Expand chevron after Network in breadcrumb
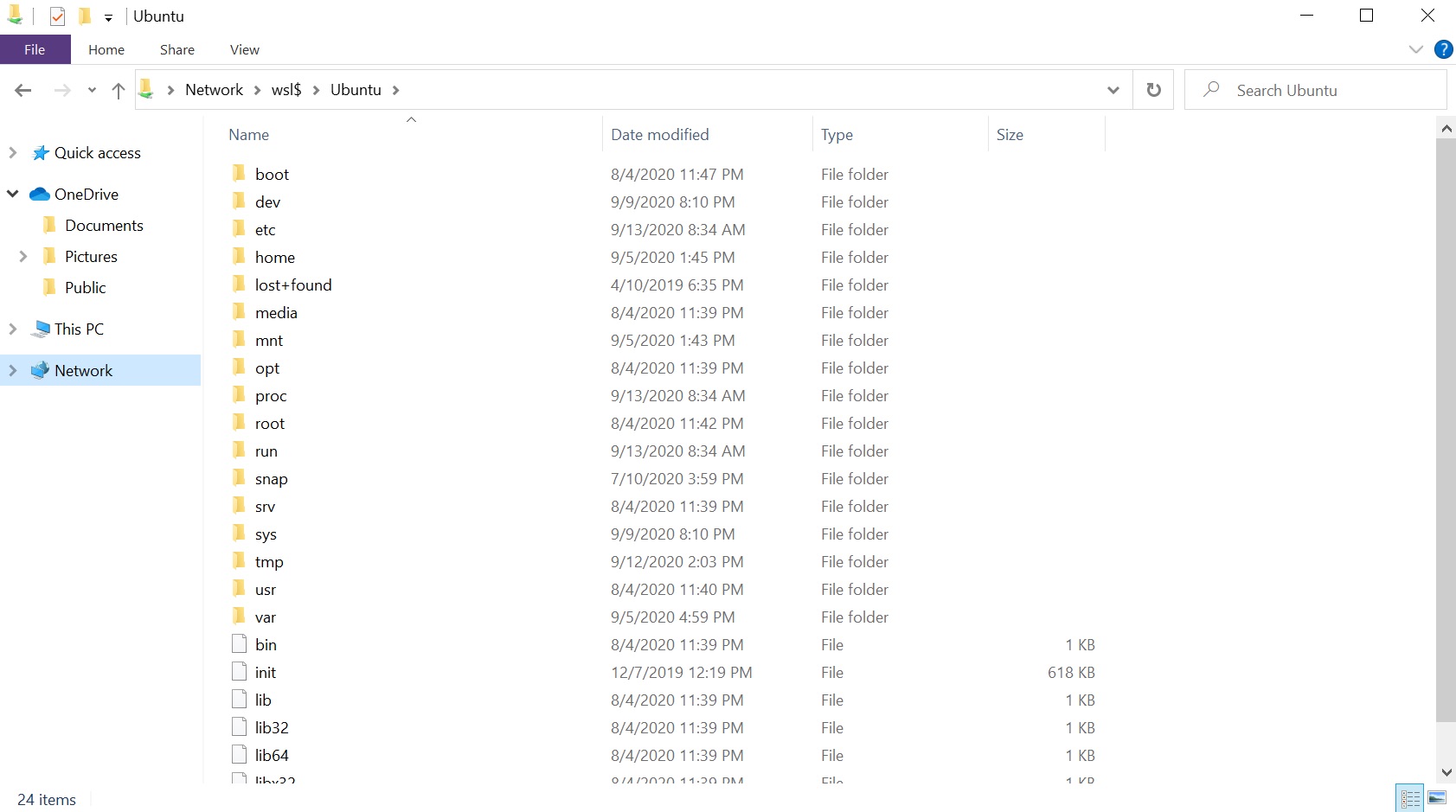 click(257, 90)
